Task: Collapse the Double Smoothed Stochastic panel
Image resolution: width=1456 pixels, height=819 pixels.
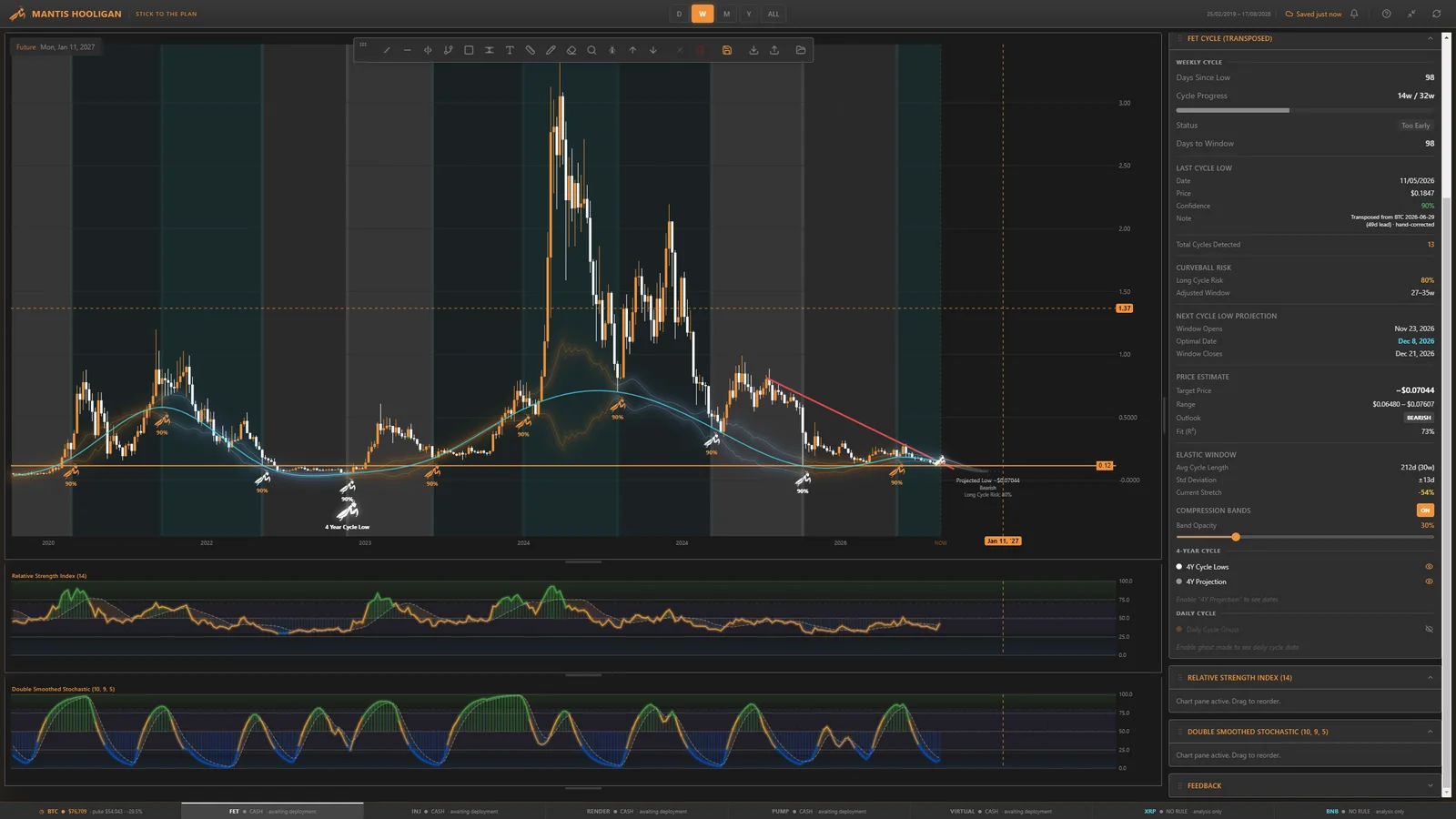Action: [1430, 732]
